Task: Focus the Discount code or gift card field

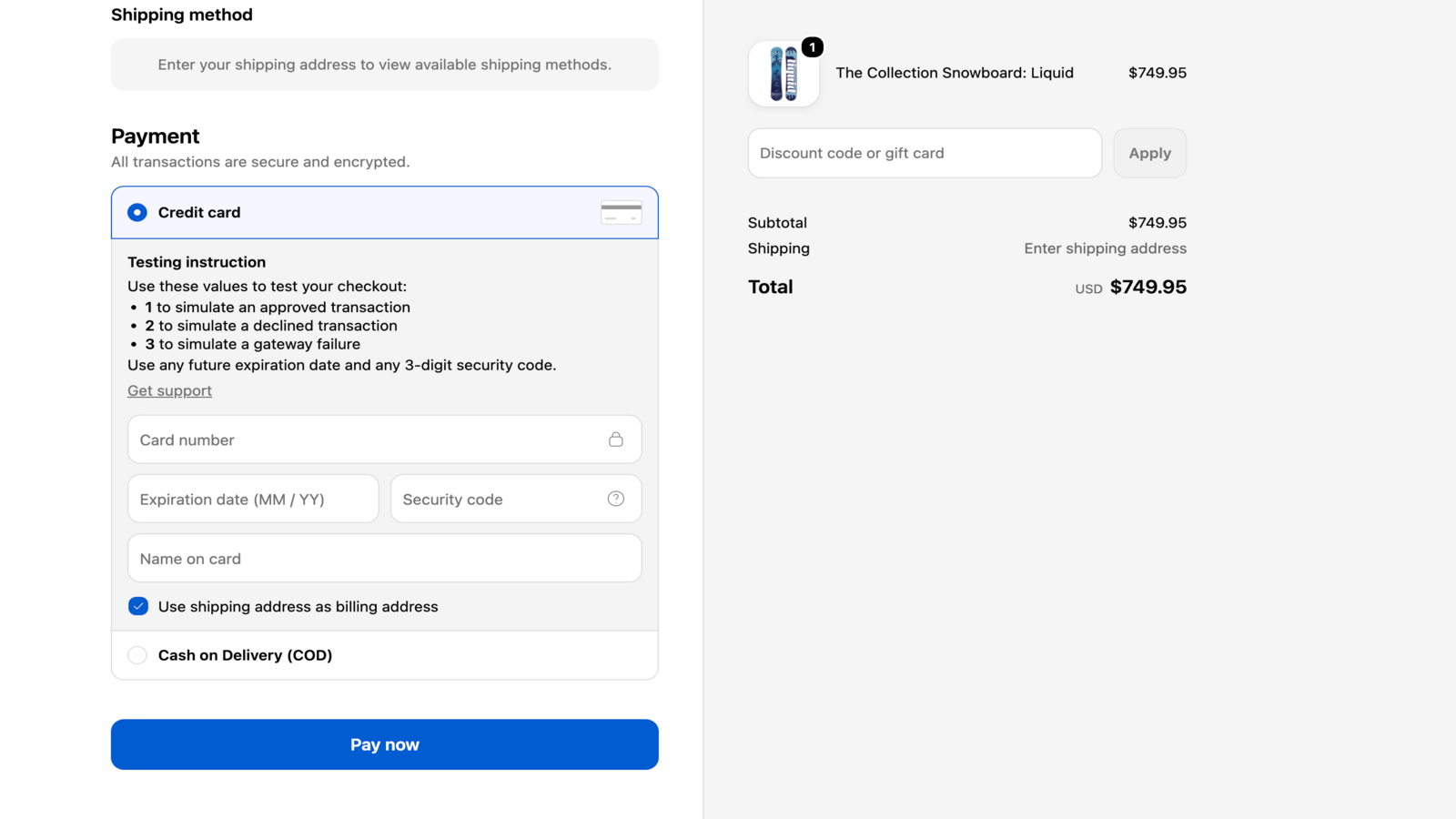Action: pos(925,153)
